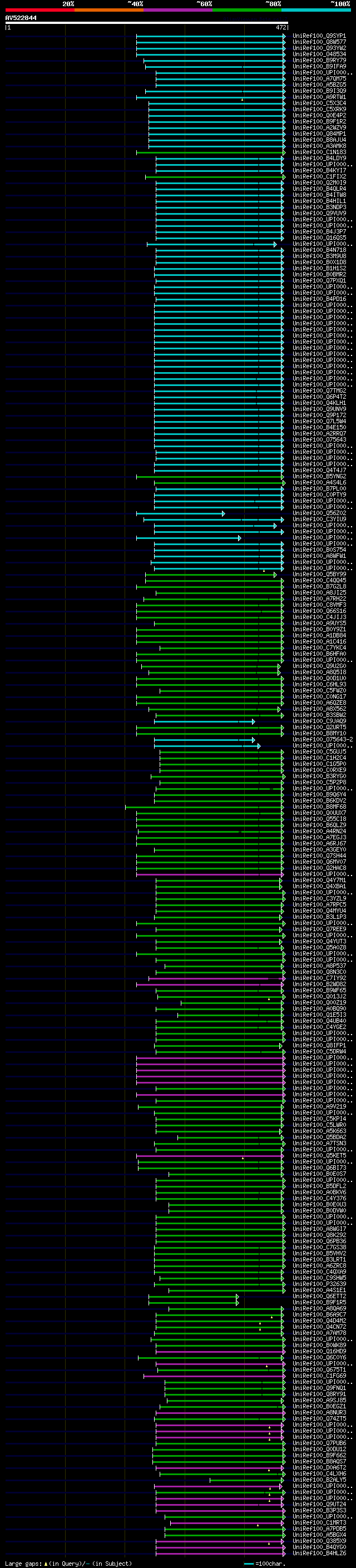The width and height of the screenshot is (356, 1568).
Task: Click the UniRef100_Q7PUB6 label
Action: coord(319,1443)
